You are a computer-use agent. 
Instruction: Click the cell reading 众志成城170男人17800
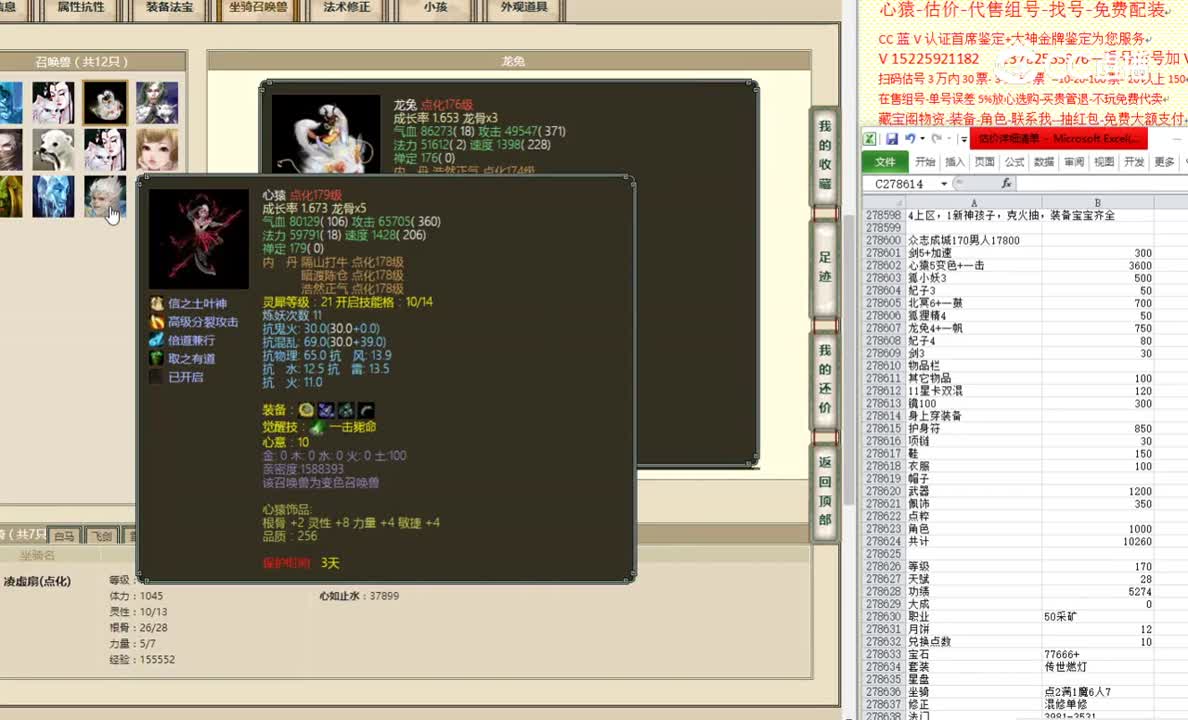click(974, 240)
